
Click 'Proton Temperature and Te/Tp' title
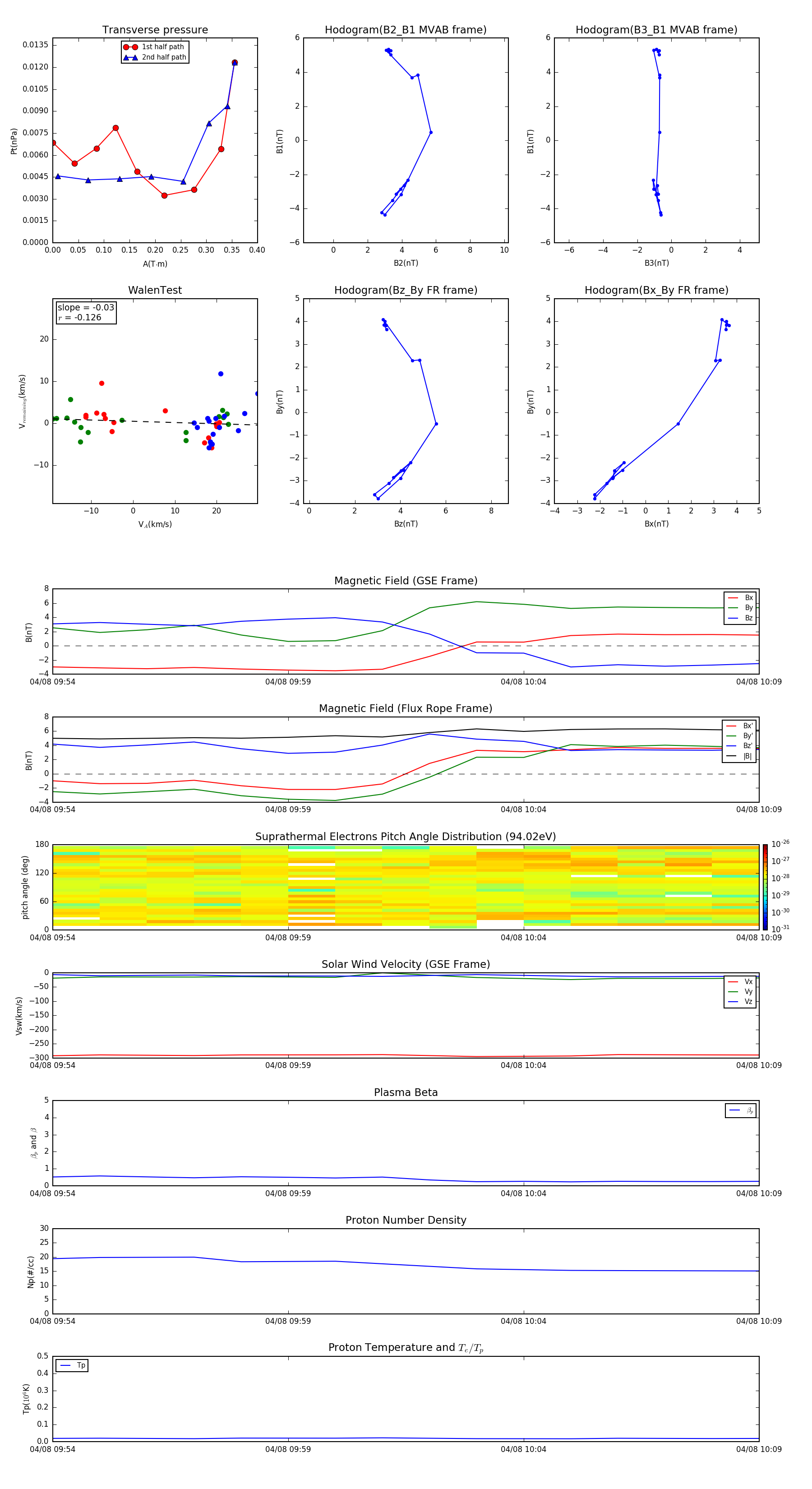coord(406,1348)
